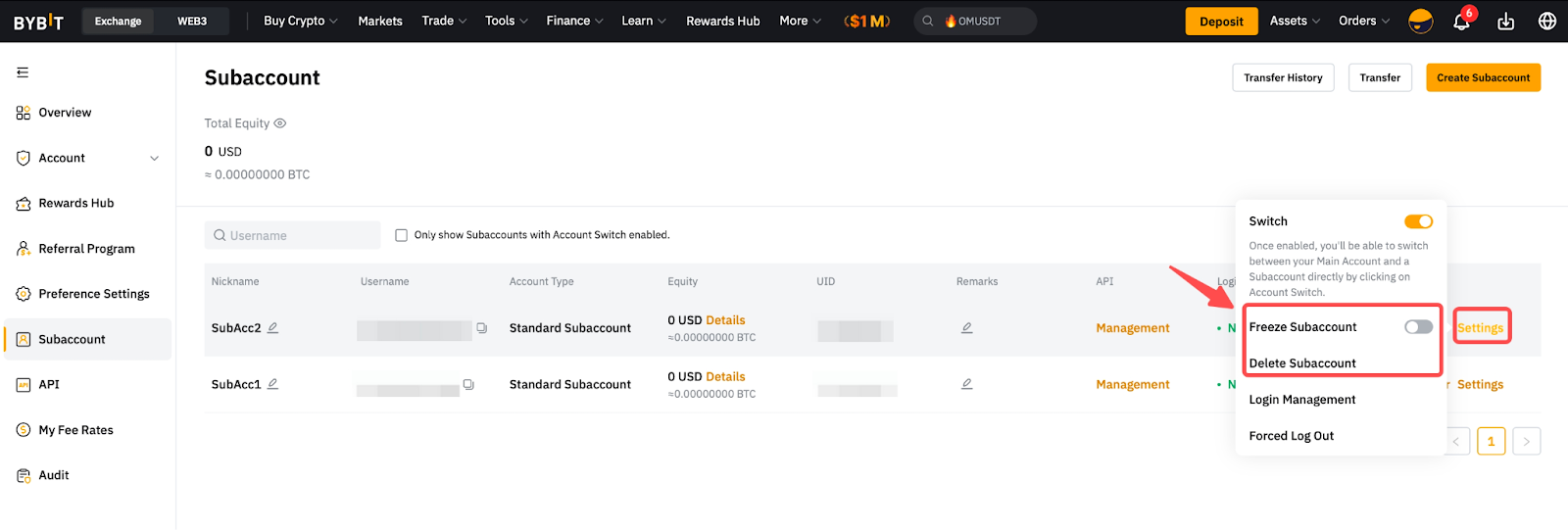Open the Assets dropdown menu

coord(1295,22)
